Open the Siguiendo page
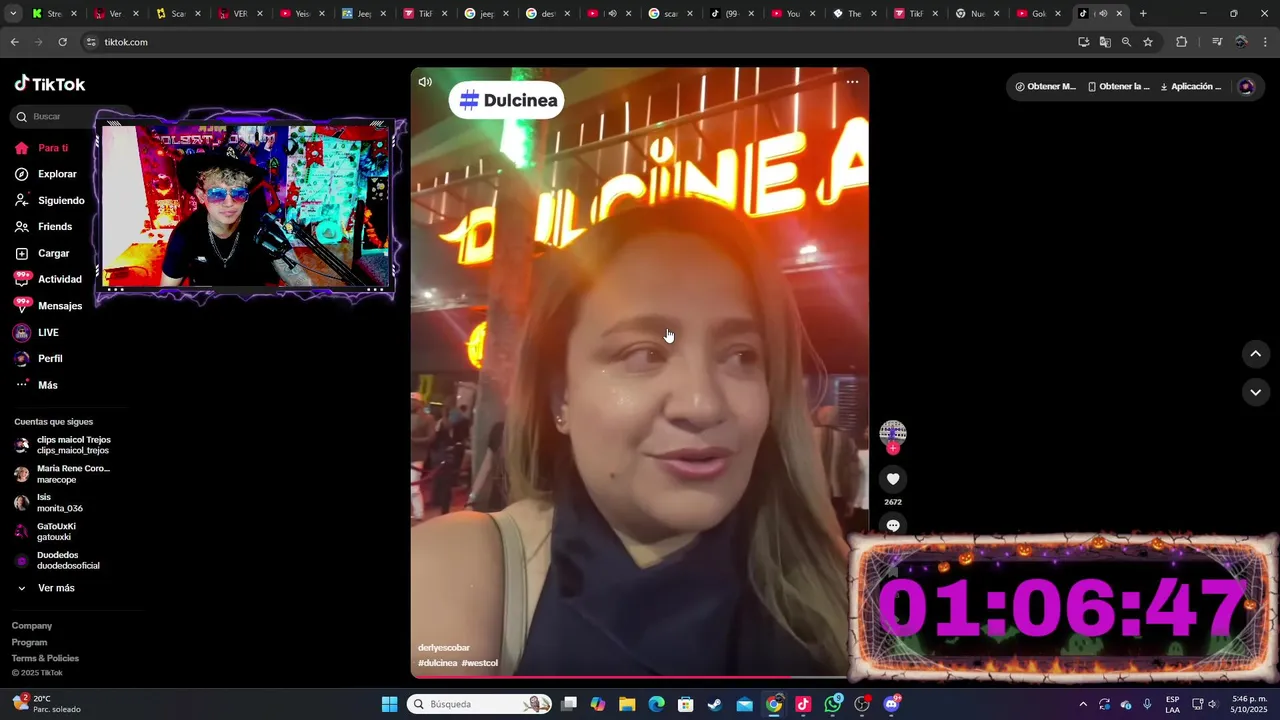The image size is (1280, 720). 61,200
